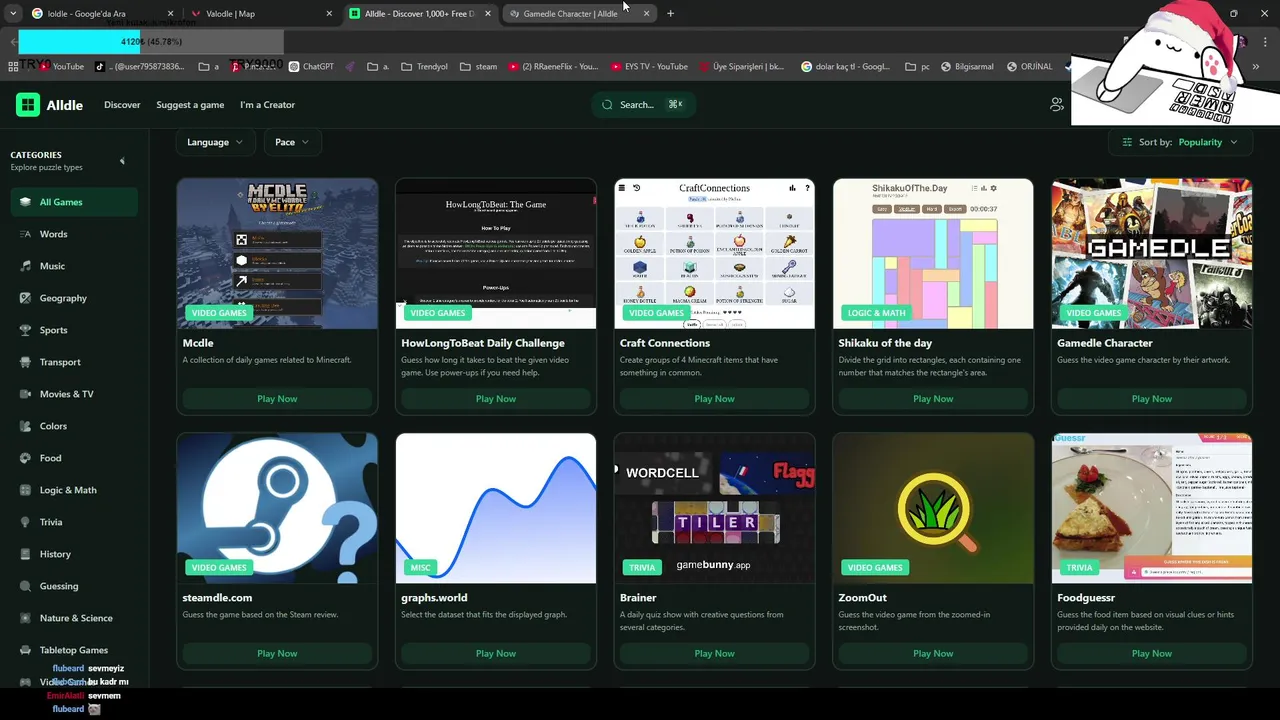Open the Food category

(75, 458)
